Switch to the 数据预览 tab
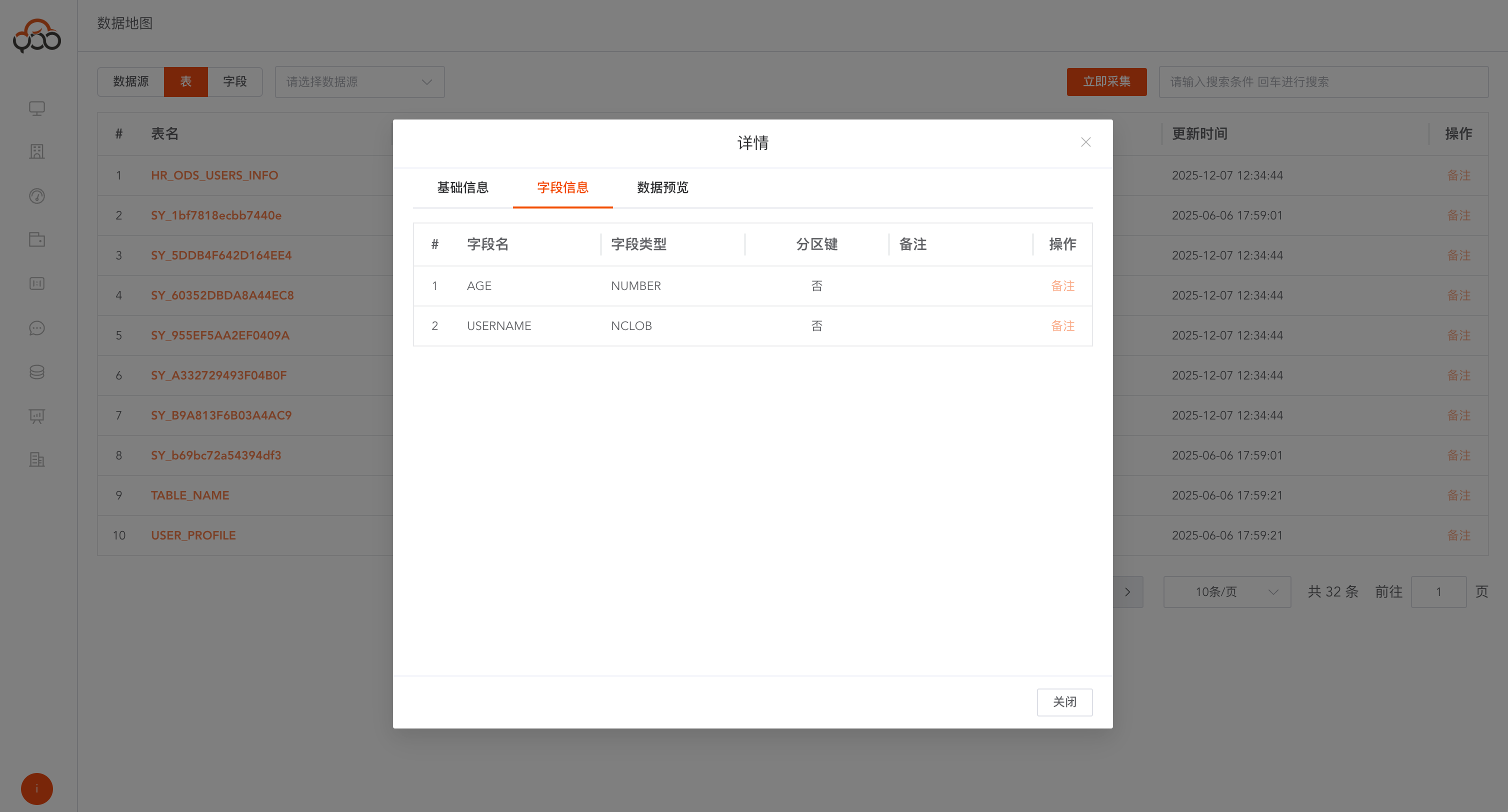 (x=661, y=187)
